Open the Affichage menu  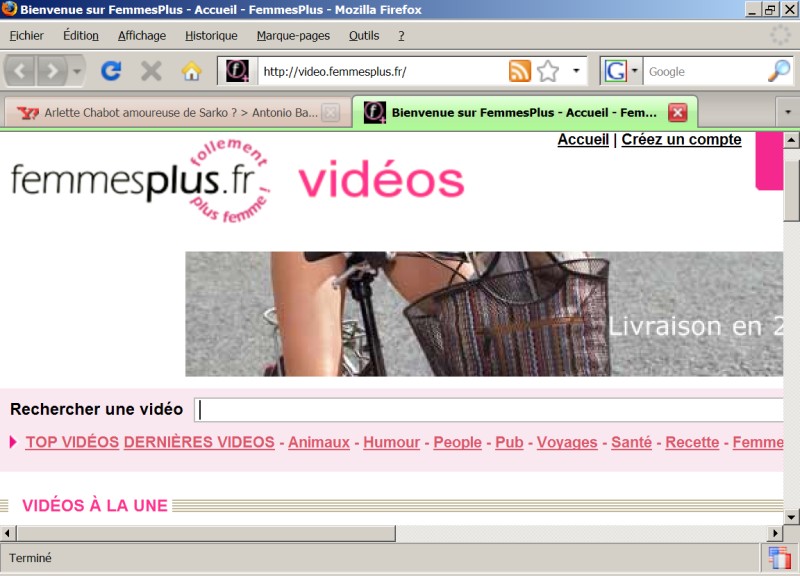pos(142,36)
